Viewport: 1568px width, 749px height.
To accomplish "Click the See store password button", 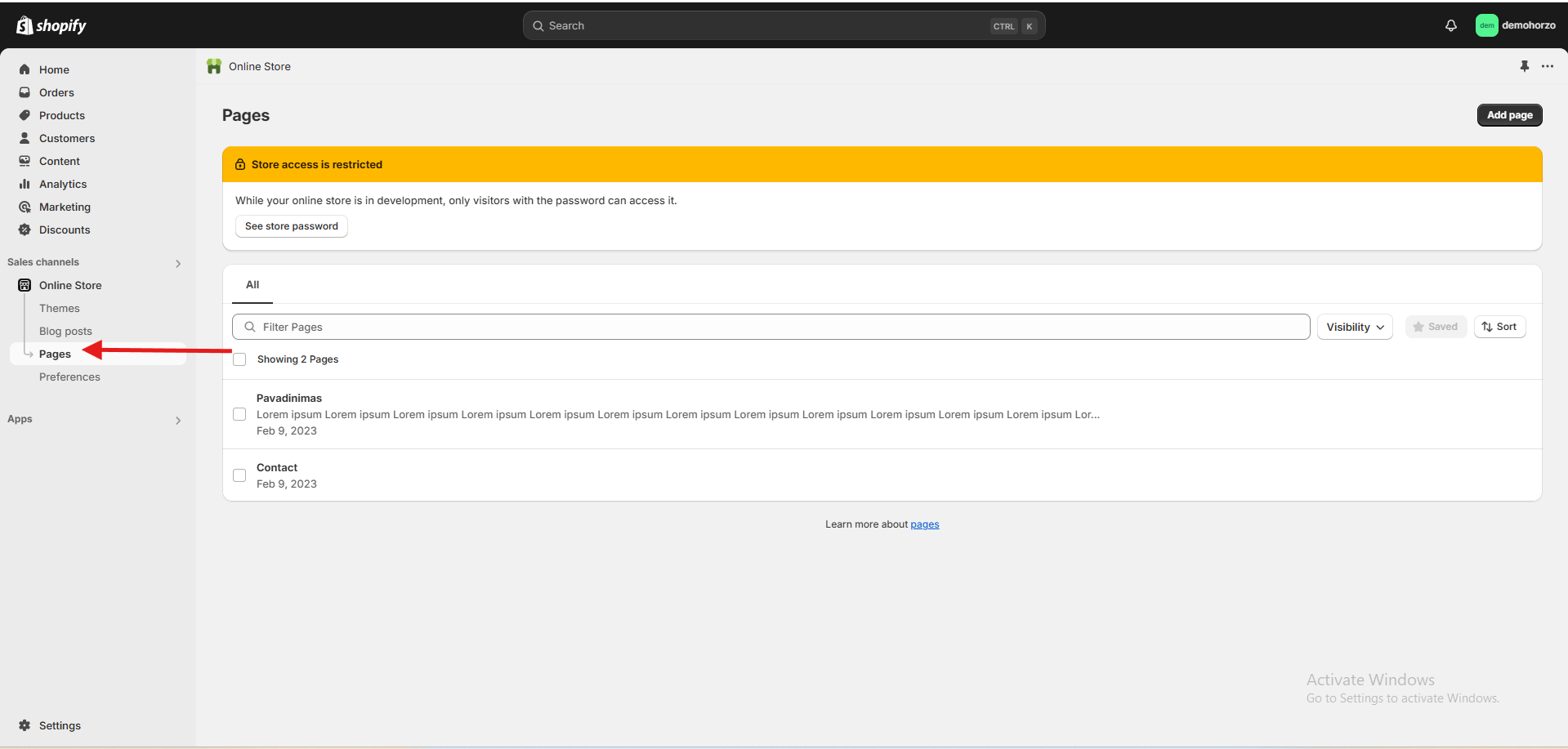I will (292, 226).
